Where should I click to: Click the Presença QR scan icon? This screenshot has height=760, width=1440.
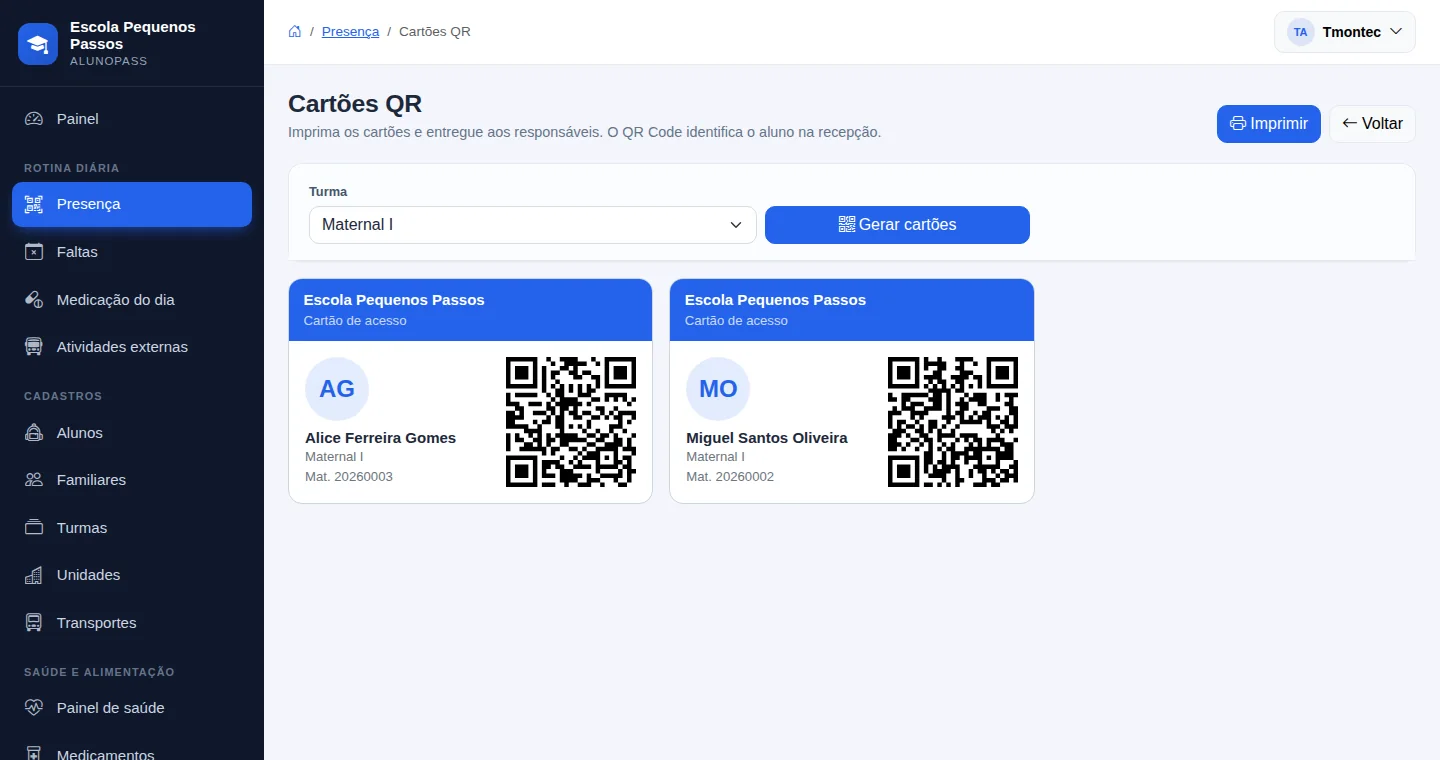point(34,204)
